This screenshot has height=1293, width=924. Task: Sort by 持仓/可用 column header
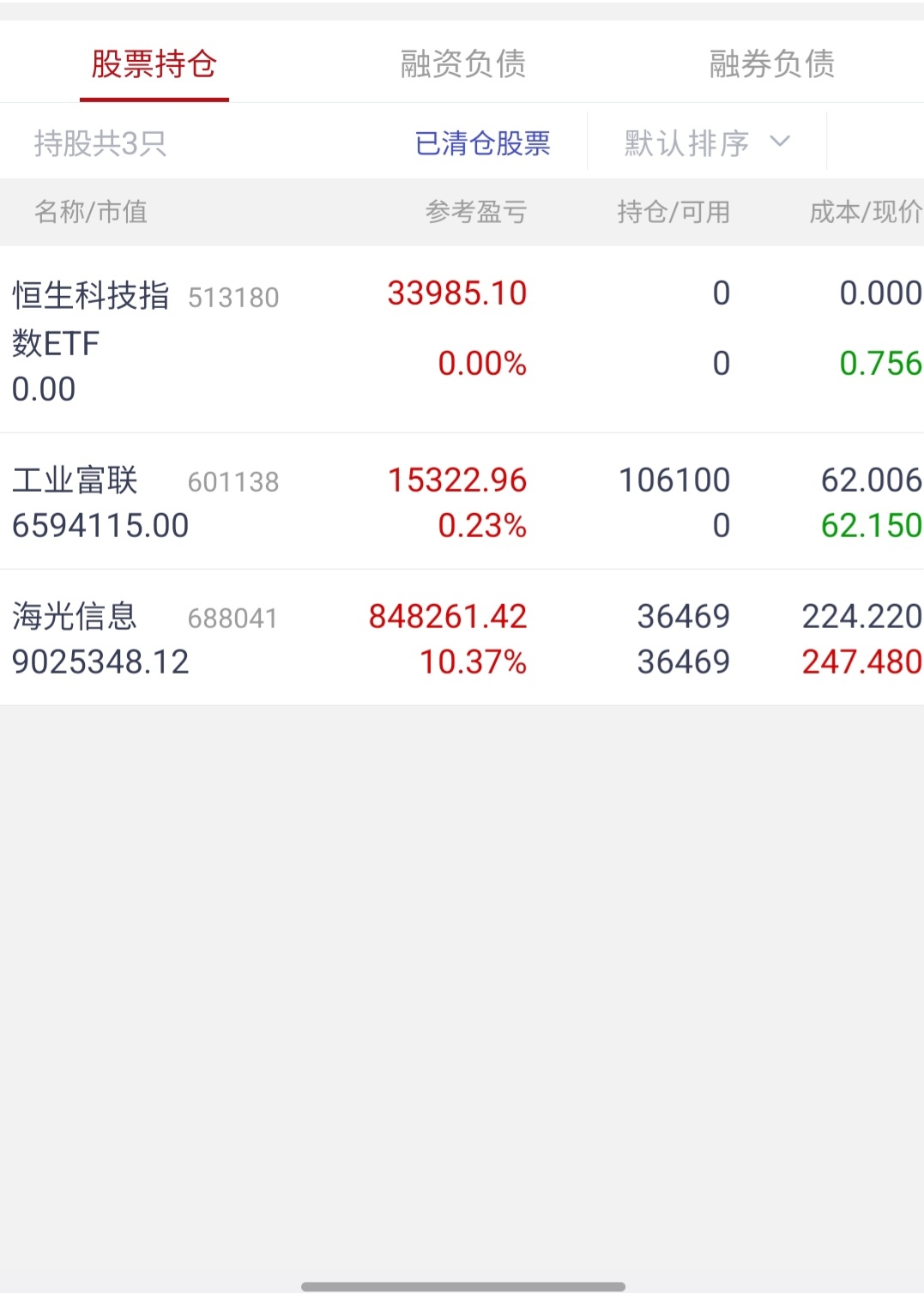point(673,212)
